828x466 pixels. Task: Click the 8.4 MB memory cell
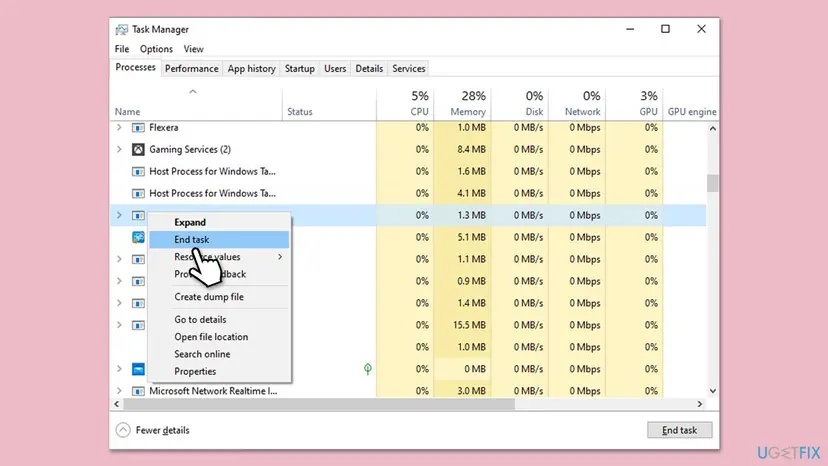click(463, 150)
